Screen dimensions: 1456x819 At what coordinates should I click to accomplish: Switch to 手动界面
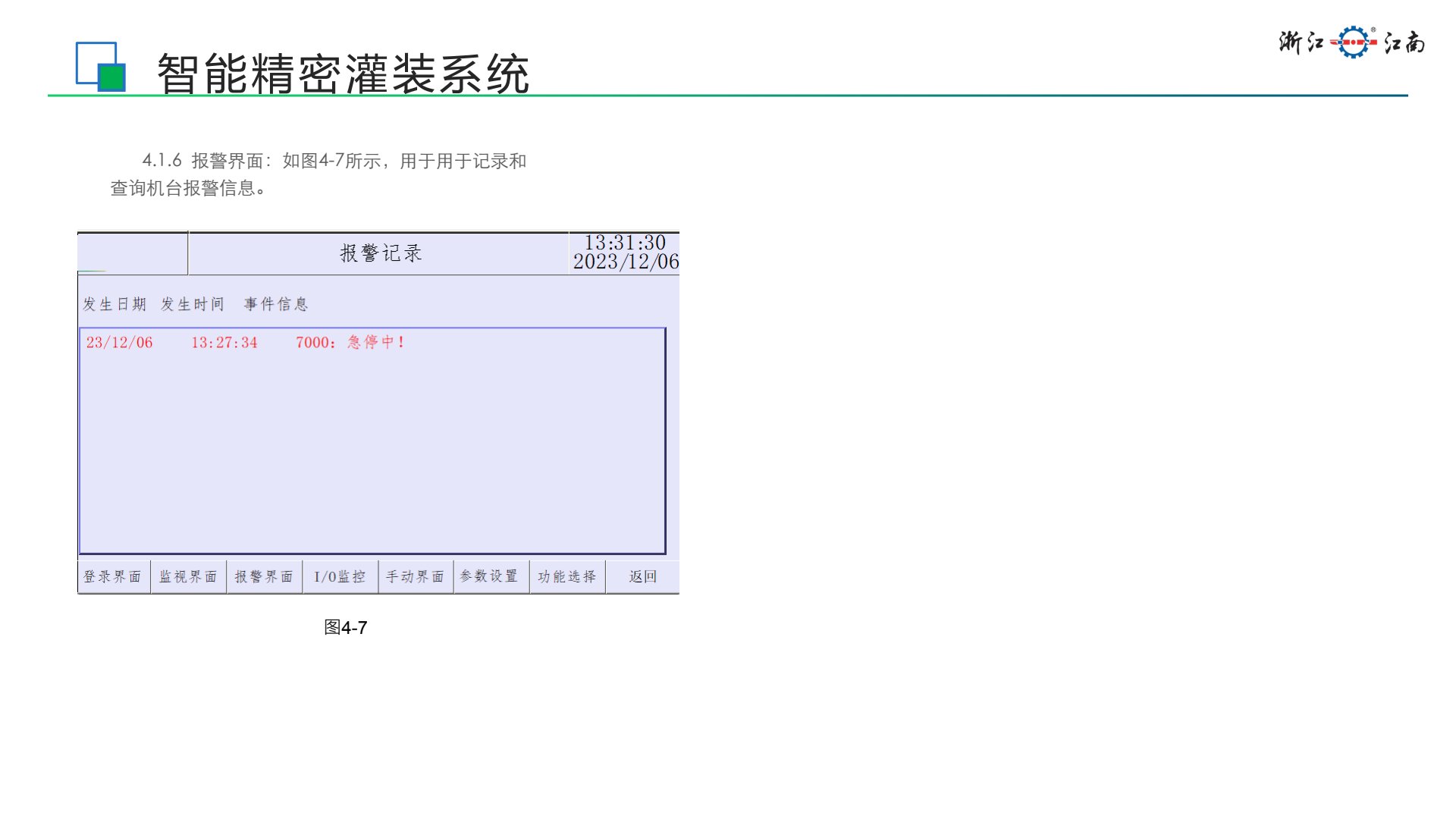click(415, 577)
